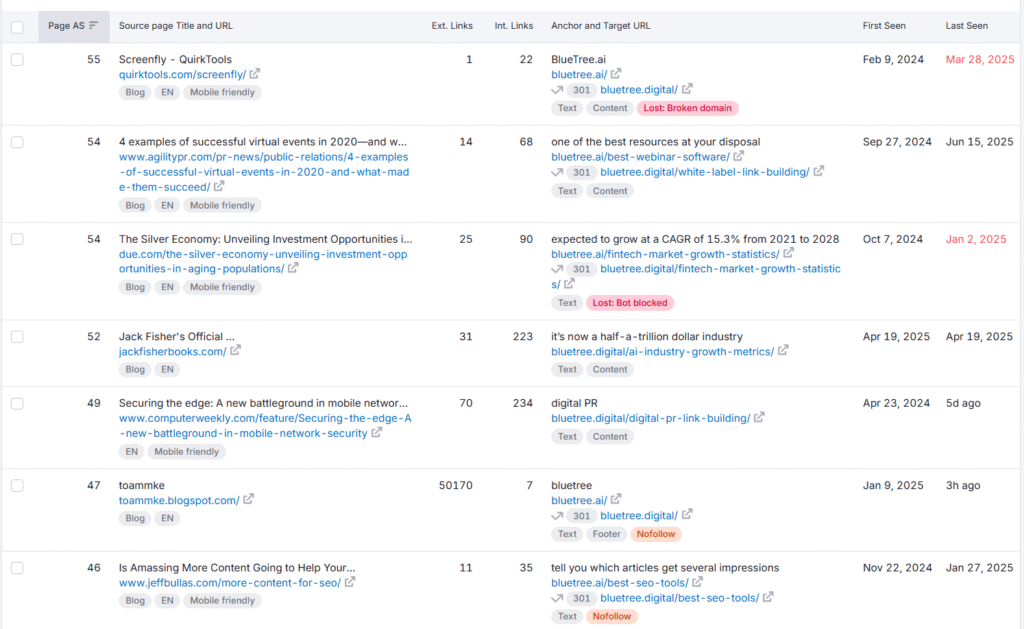Open external icon after due.com aging-populations/ URL
Viewport: 1024px width, 629px height.
pos(293,268)
